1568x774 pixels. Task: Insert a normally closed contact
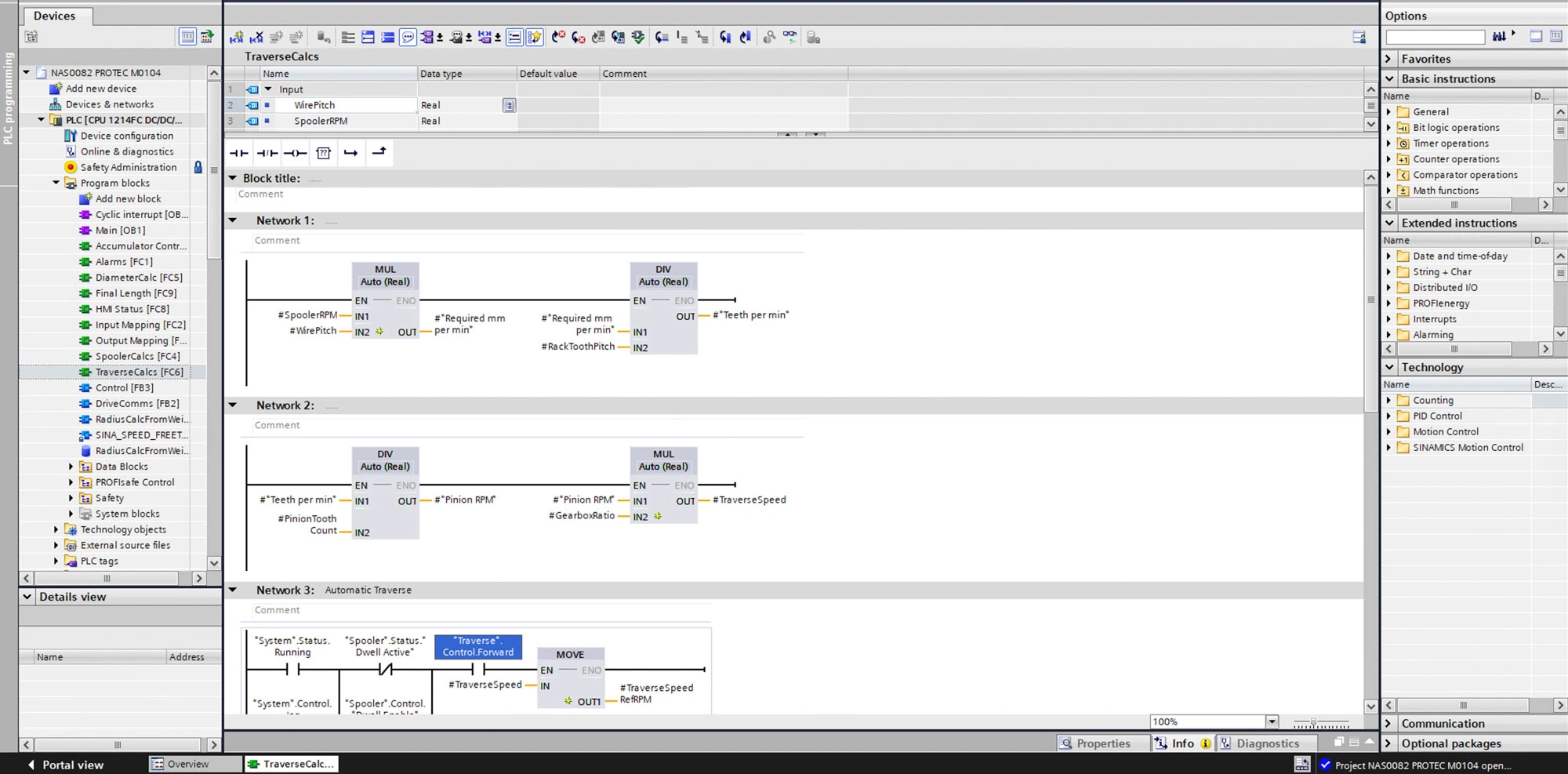[267, 153]
